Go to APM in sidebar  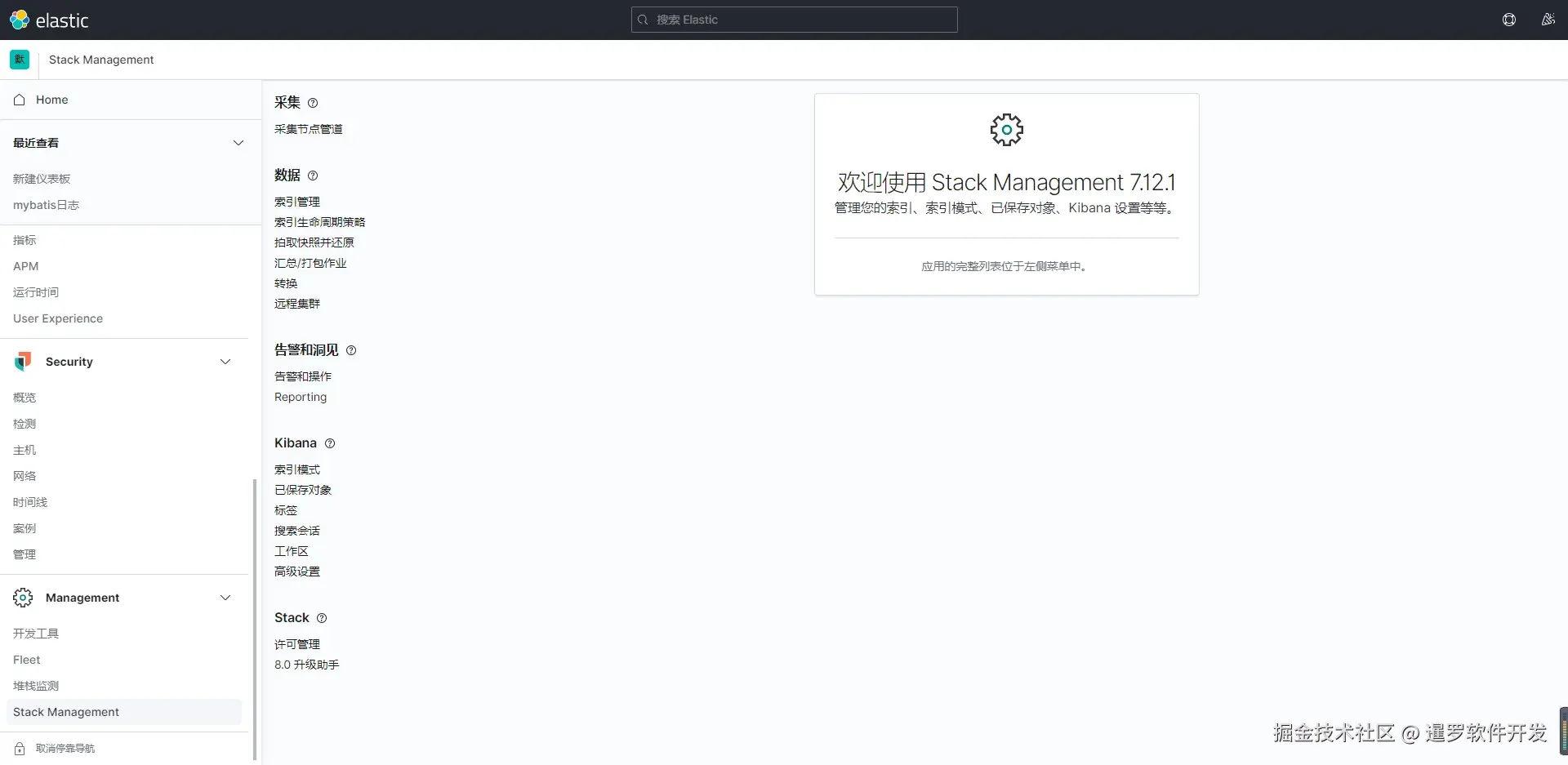26,266
